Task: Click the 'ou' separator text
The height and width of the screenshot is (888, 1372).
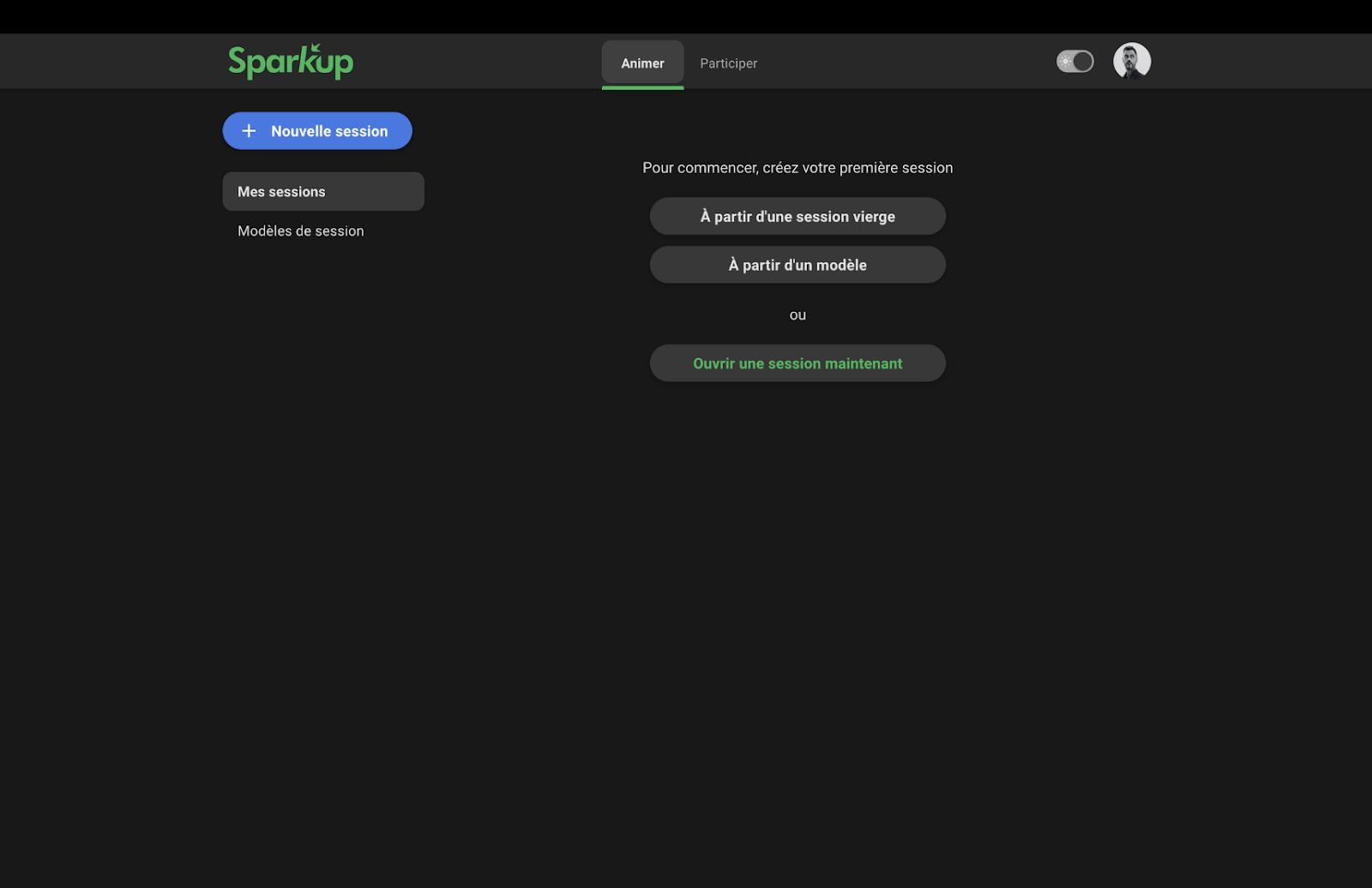Action: [x=797, y=315]
